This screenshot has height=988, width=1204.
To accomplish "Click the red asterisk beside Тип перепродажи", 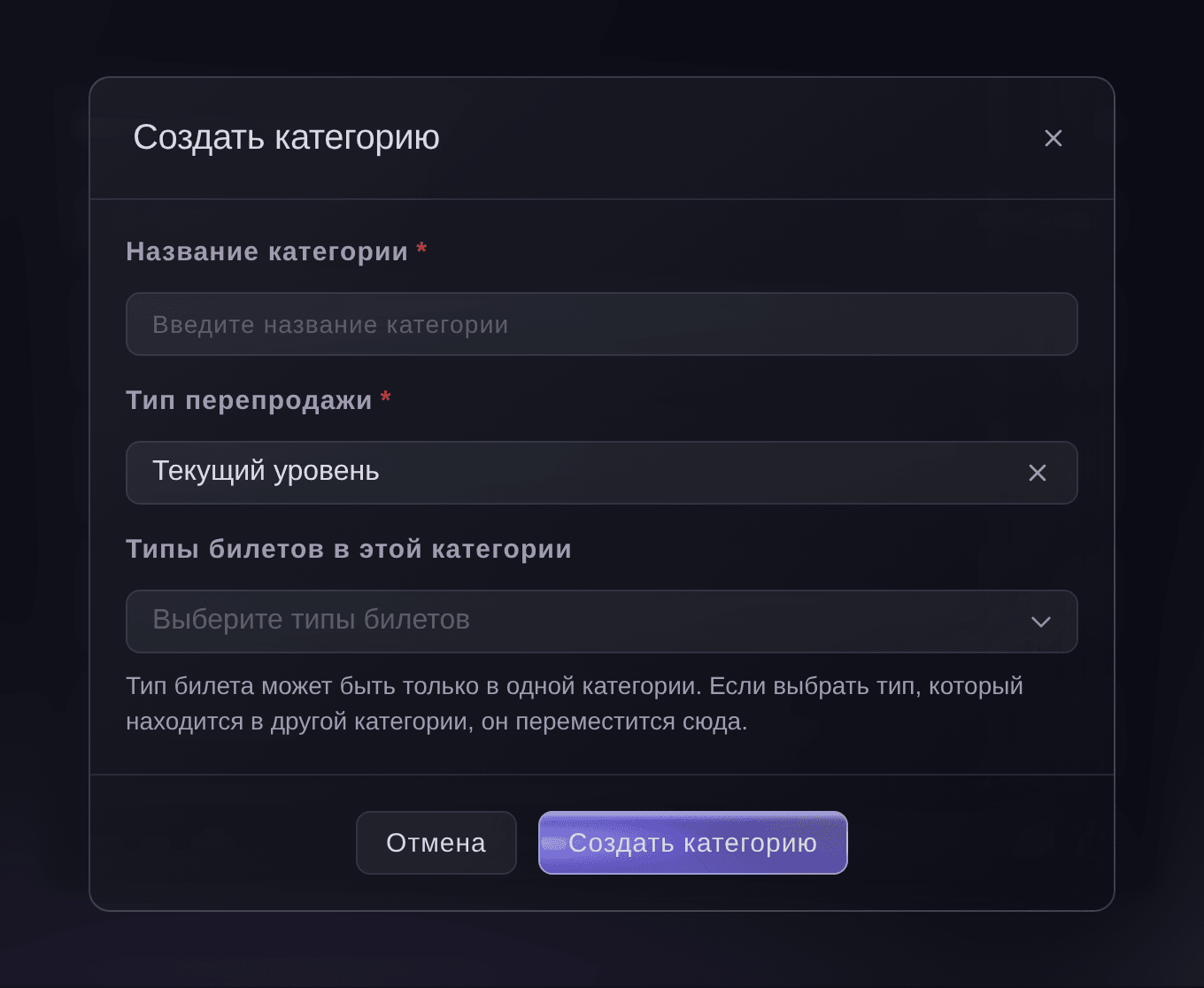I will (x=386, y=398).
